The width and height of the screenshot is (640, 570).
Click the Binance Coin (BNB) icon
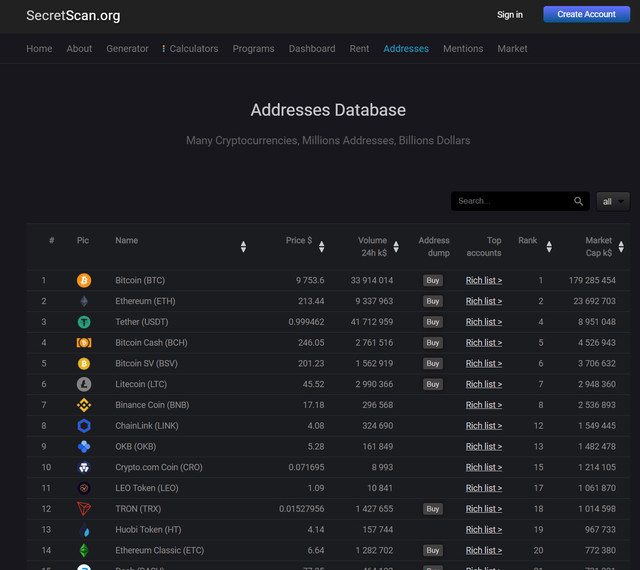(84, 405)
